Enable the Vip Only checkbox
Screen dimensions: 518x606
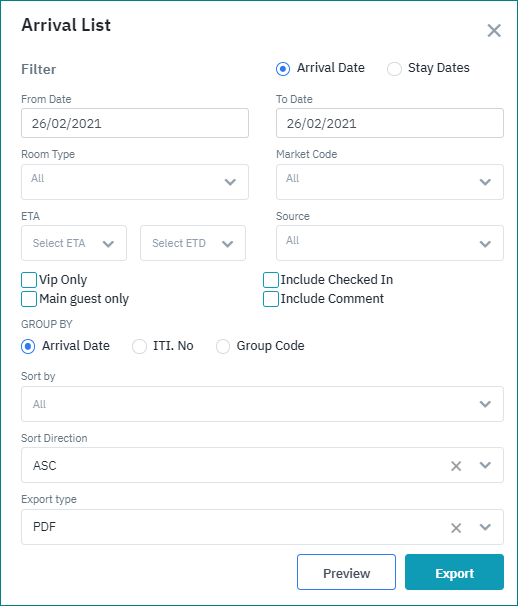[x=29, y=280]
